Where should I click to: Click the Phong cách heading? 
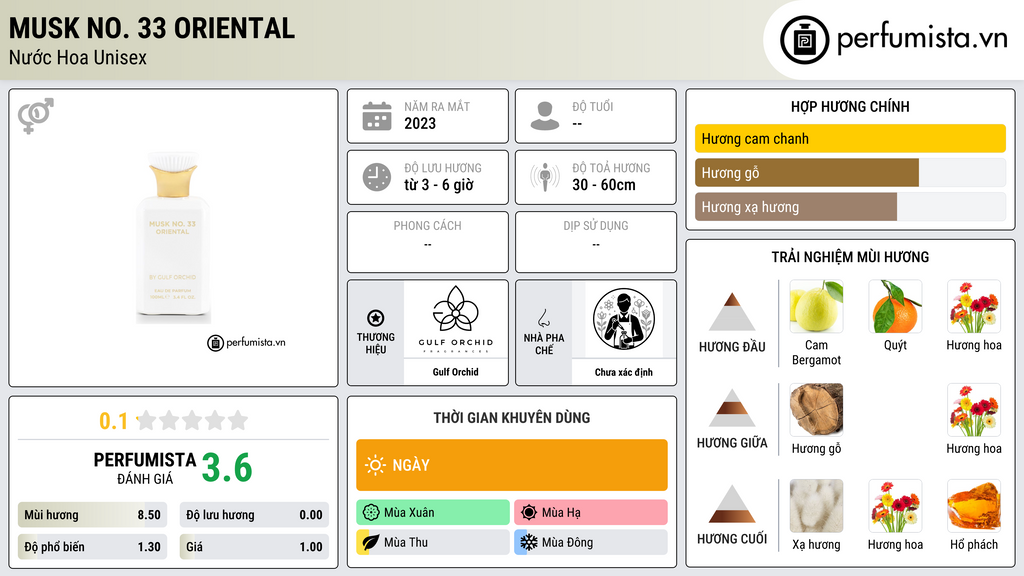tap(428, 226)
